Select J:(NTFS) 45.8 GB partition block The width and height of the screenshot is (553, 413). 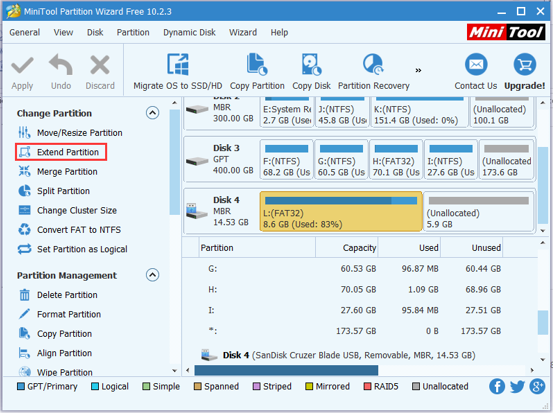point(342,112)
